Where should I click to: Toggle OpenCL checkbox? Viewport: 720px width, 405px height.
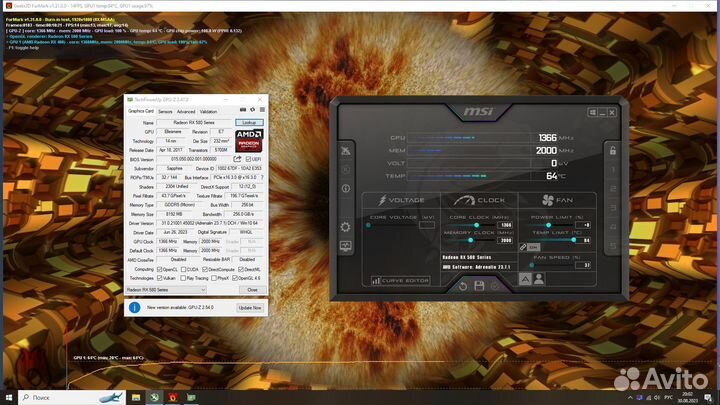159,270
